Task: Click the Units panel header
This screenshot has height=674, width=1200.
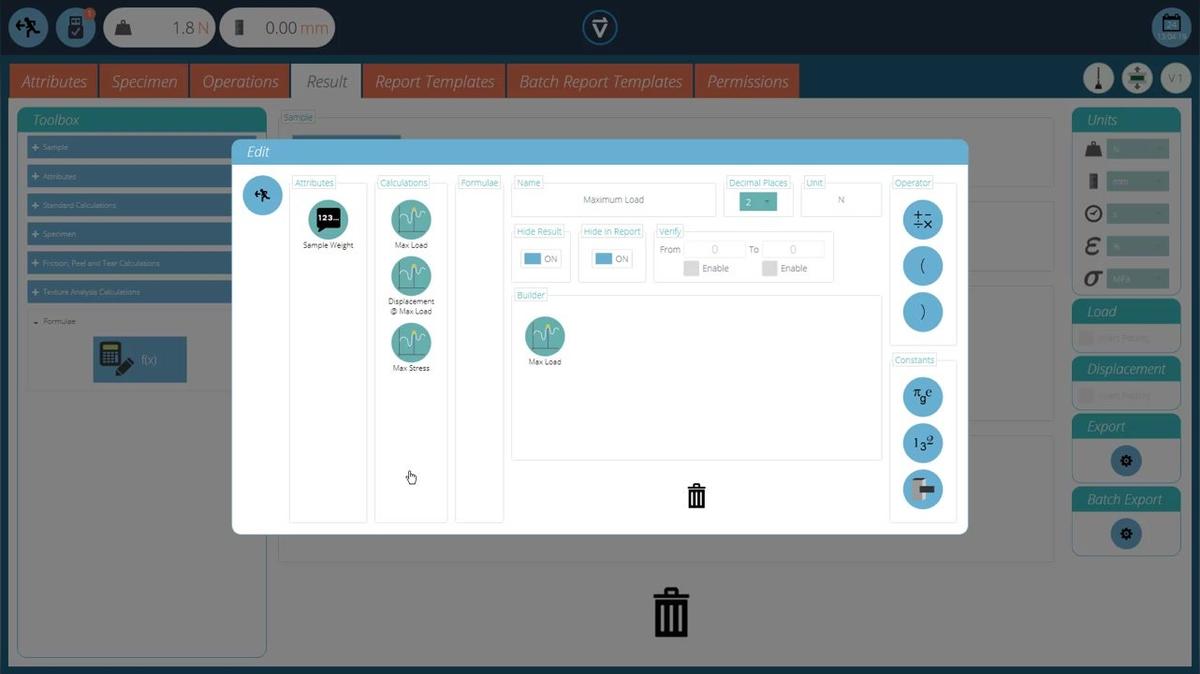Action: click(x=1126, y=119)
